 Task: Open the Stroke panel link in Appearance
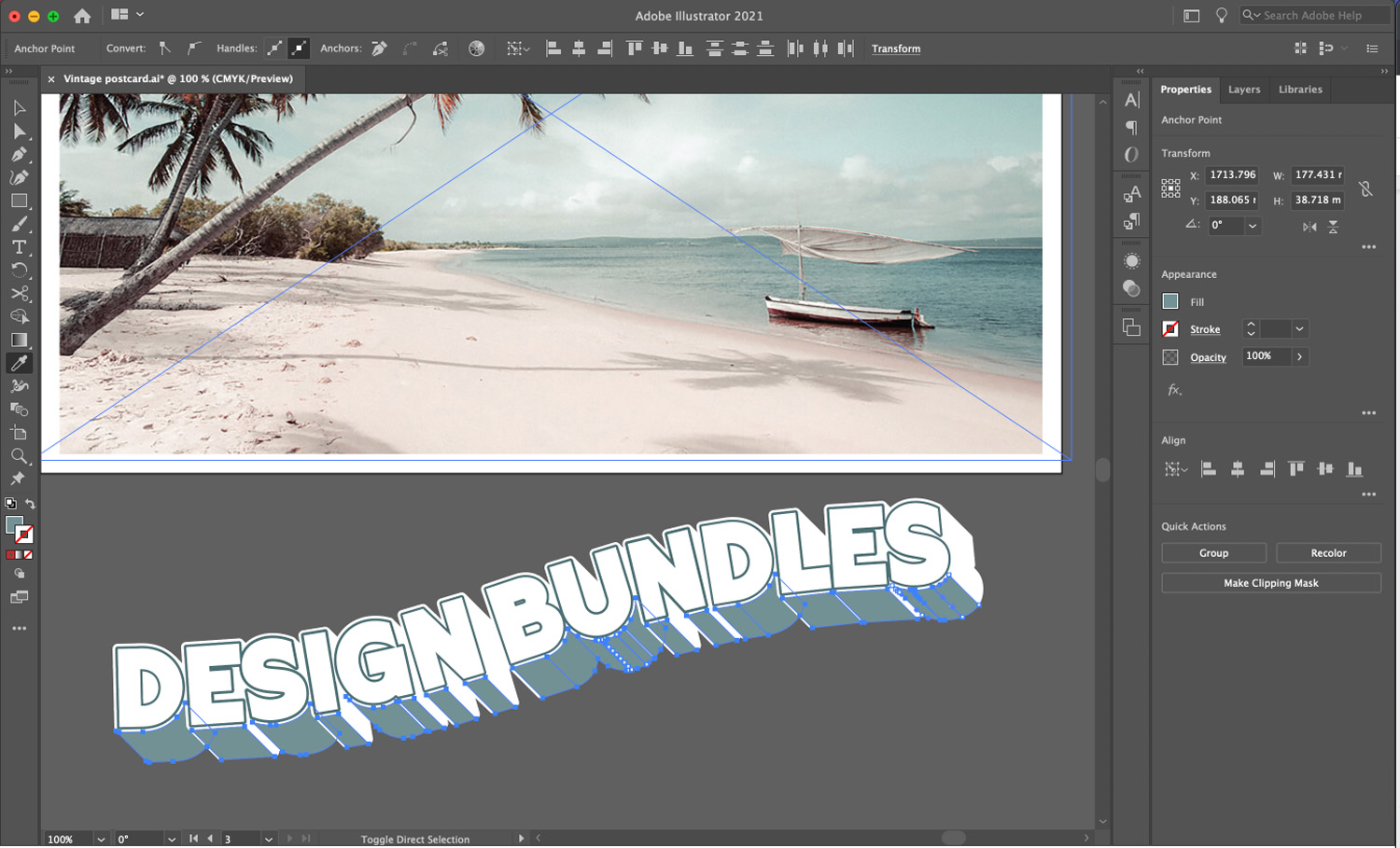(x=1205, y=329)
